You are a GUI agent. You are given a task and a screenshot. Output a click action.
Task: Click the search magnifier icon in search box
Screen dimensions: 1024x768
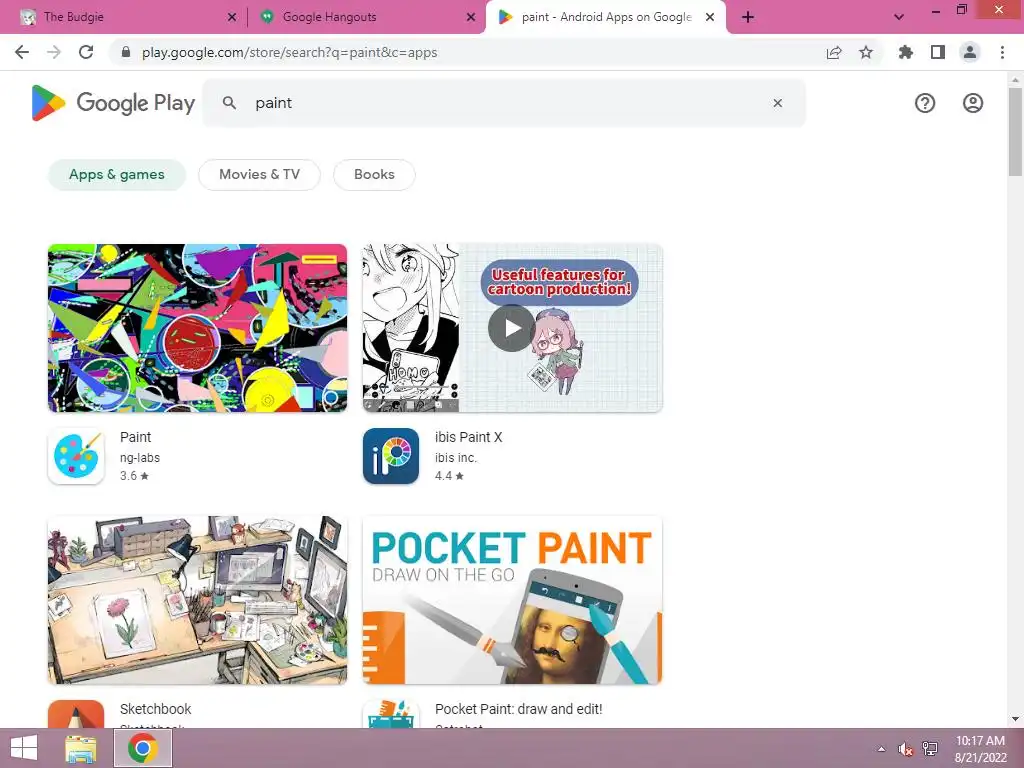point(229,103)
